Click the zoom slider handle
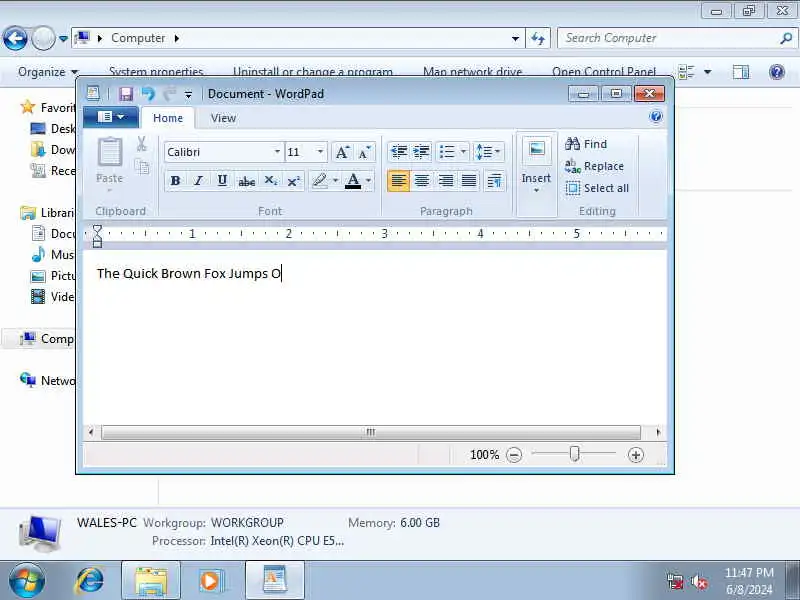Screen dimensions: 800x600 [574, 454]
